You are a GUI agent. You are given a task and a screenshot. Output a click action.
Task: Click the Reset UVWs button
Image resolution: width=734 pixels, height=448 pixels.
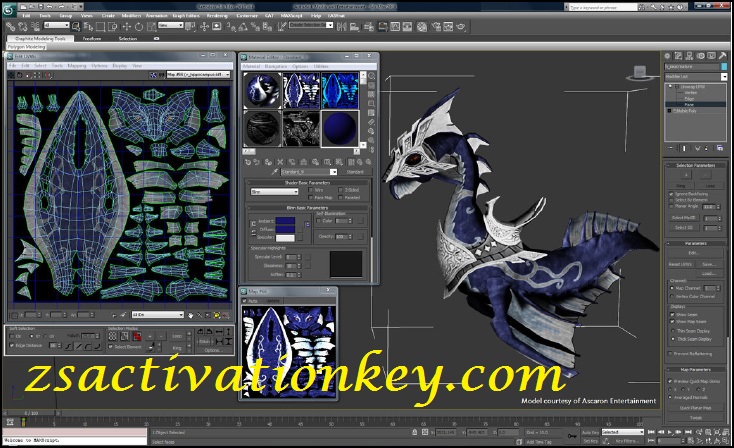(x=680, y=264)
